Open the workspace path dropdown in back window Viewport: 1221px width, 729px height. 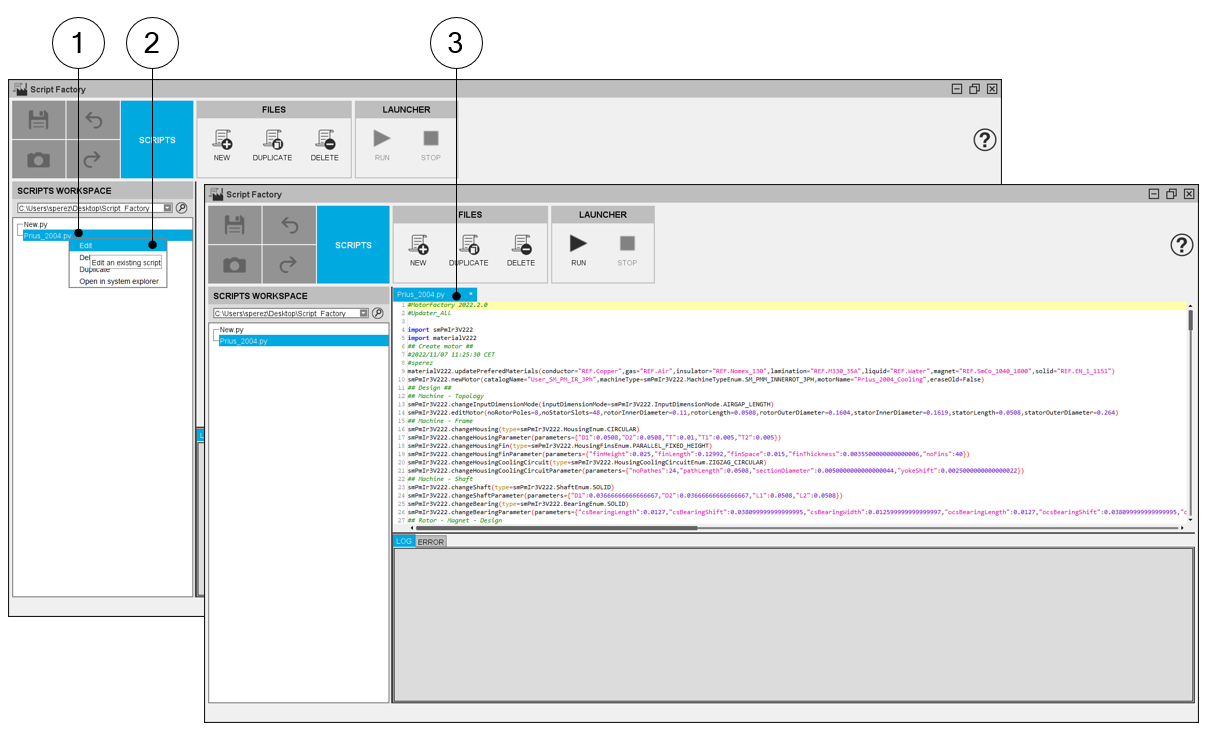coord(168,208)
